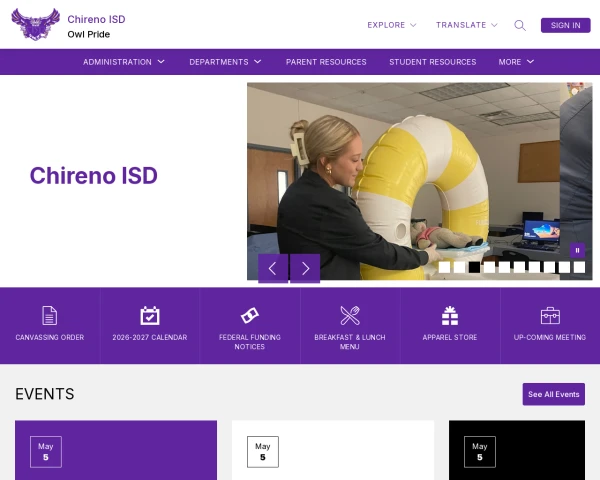Open Federal Funding Notices money icon
This screenshot has height=480, width=600.
249,315
